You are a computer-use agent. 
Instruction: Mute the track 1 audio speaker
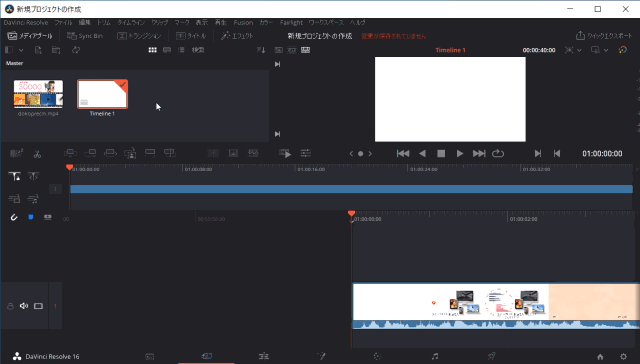pos(24,306)
